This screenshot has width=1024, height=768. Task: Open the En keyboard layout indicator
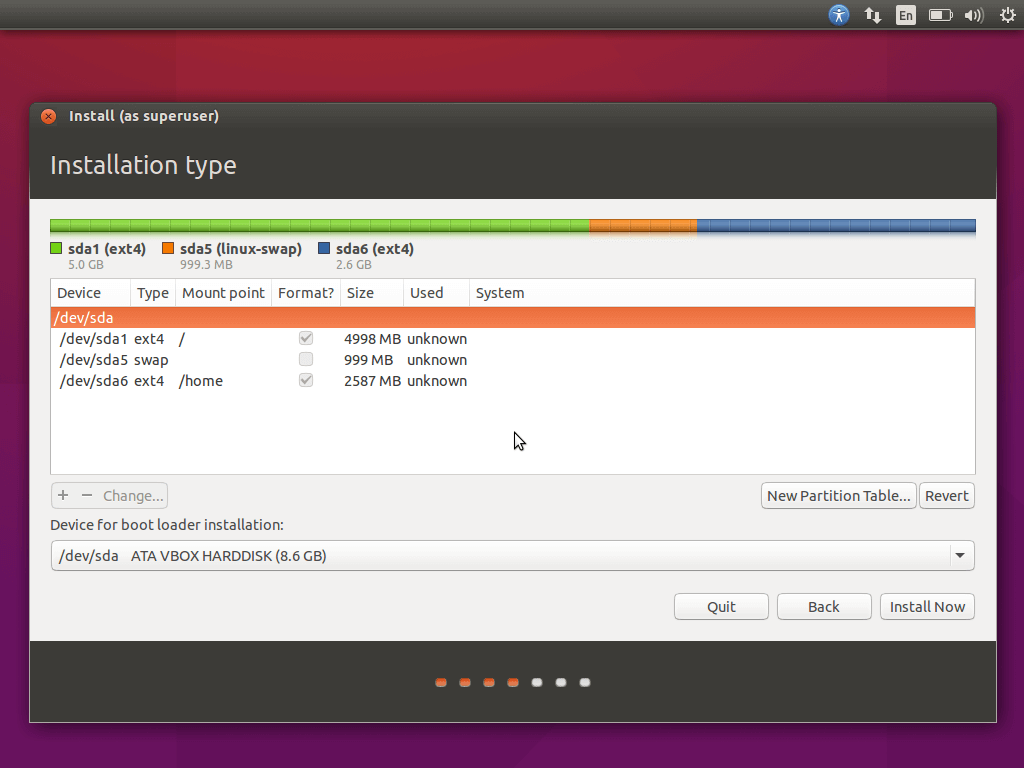[905, 15]
